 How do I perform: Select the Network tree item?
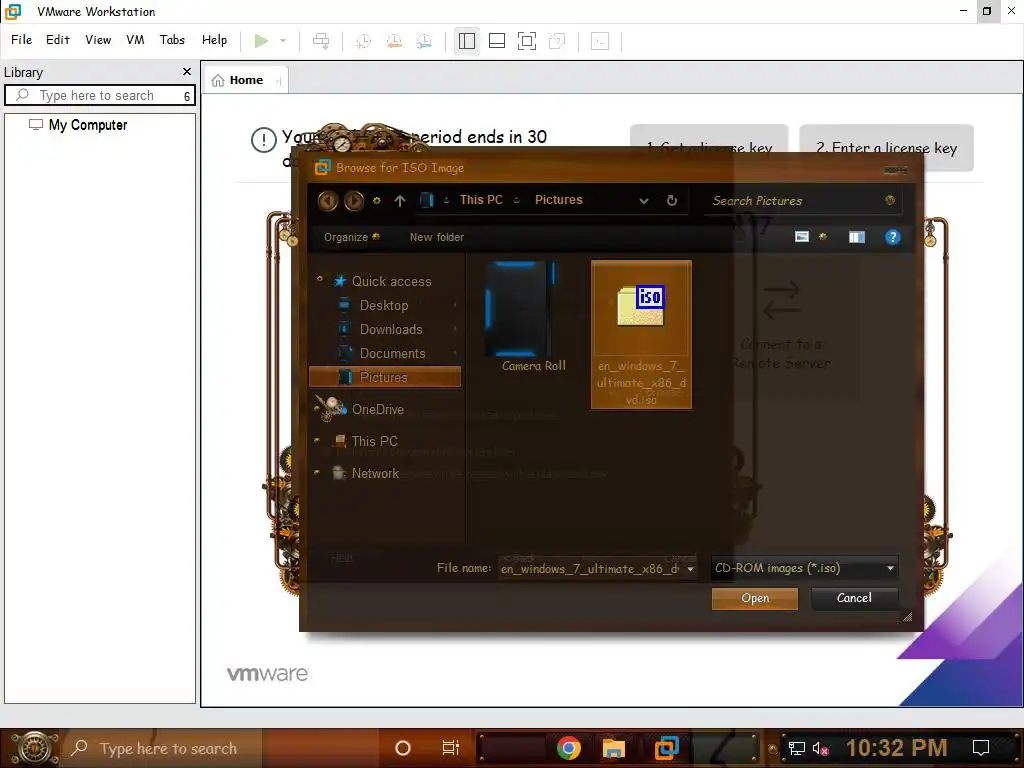(375, 473)
